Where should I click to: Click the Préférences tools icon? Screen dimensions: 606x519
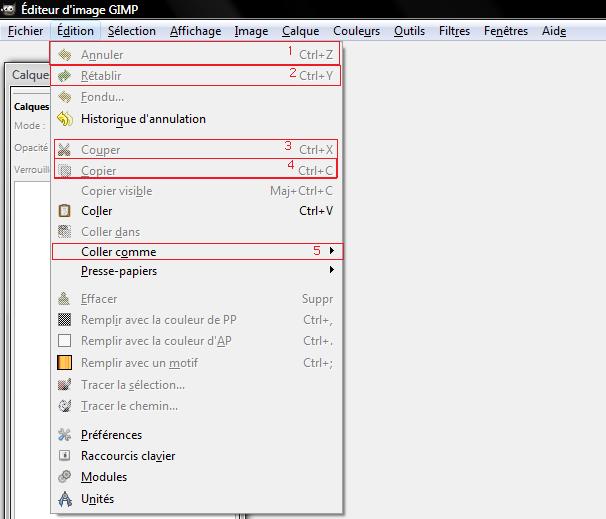[x=65, y=435]
